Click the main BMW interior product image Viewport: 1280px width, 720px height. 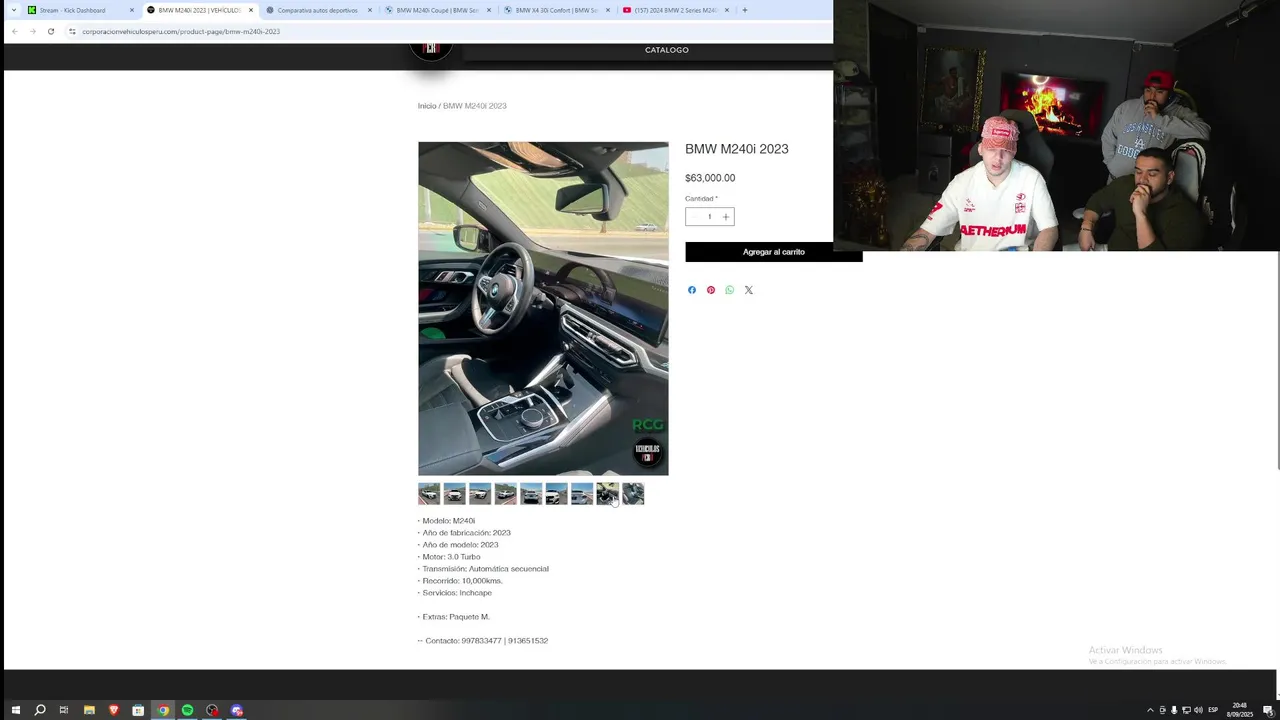tap(543, 308)
